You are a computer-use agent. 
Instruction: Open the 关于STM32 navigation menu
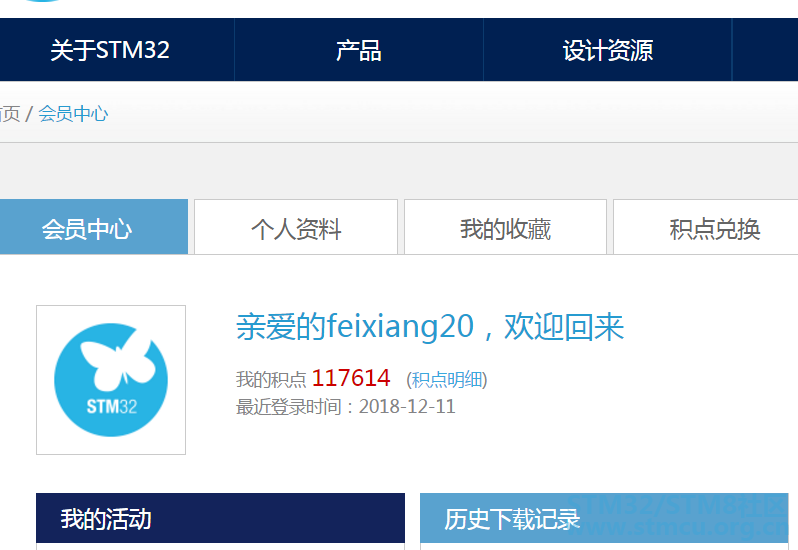coord(110,50)
